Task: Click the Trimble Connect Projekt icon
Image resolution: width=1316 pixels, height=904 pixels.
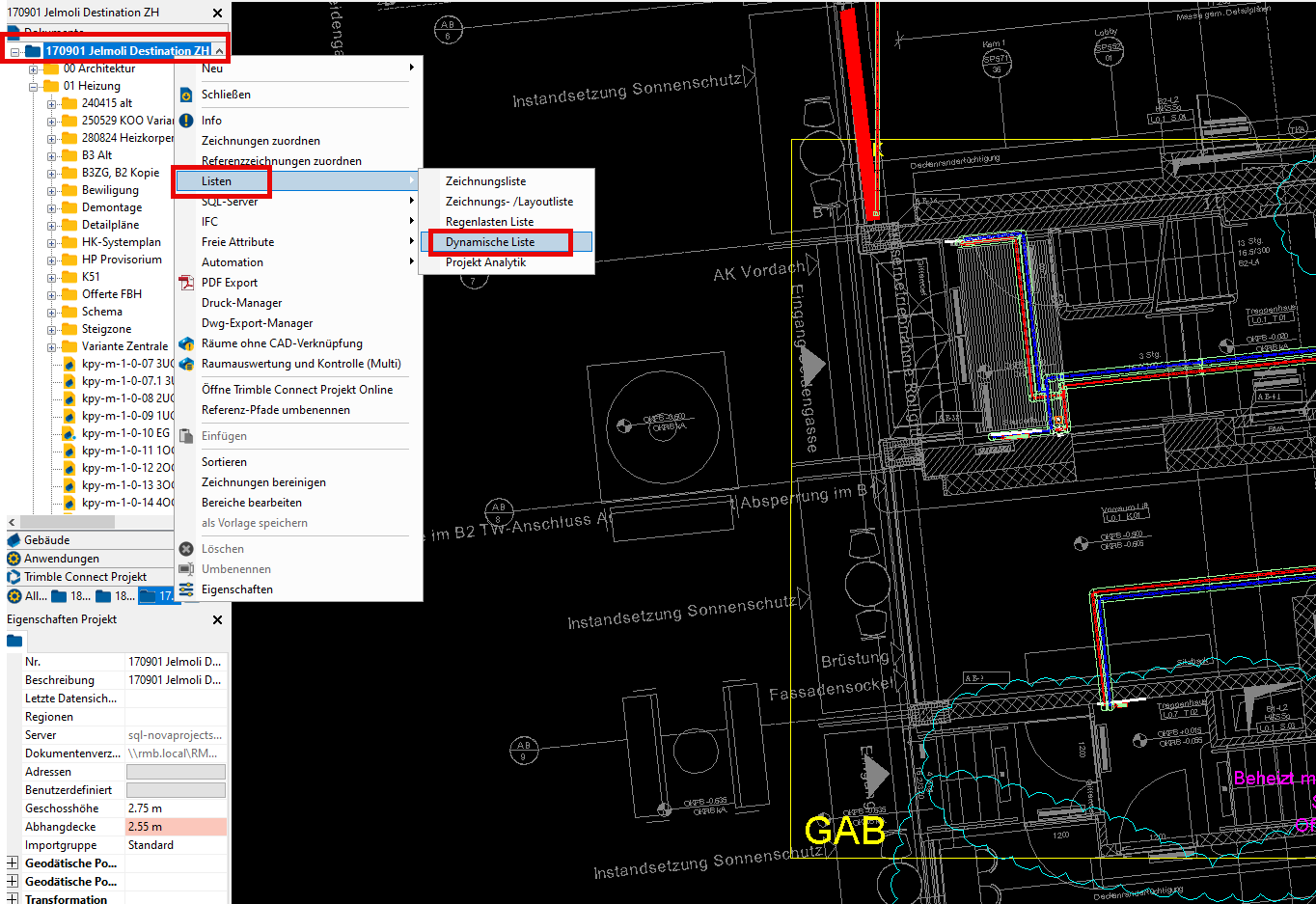Action: (14, 577)
